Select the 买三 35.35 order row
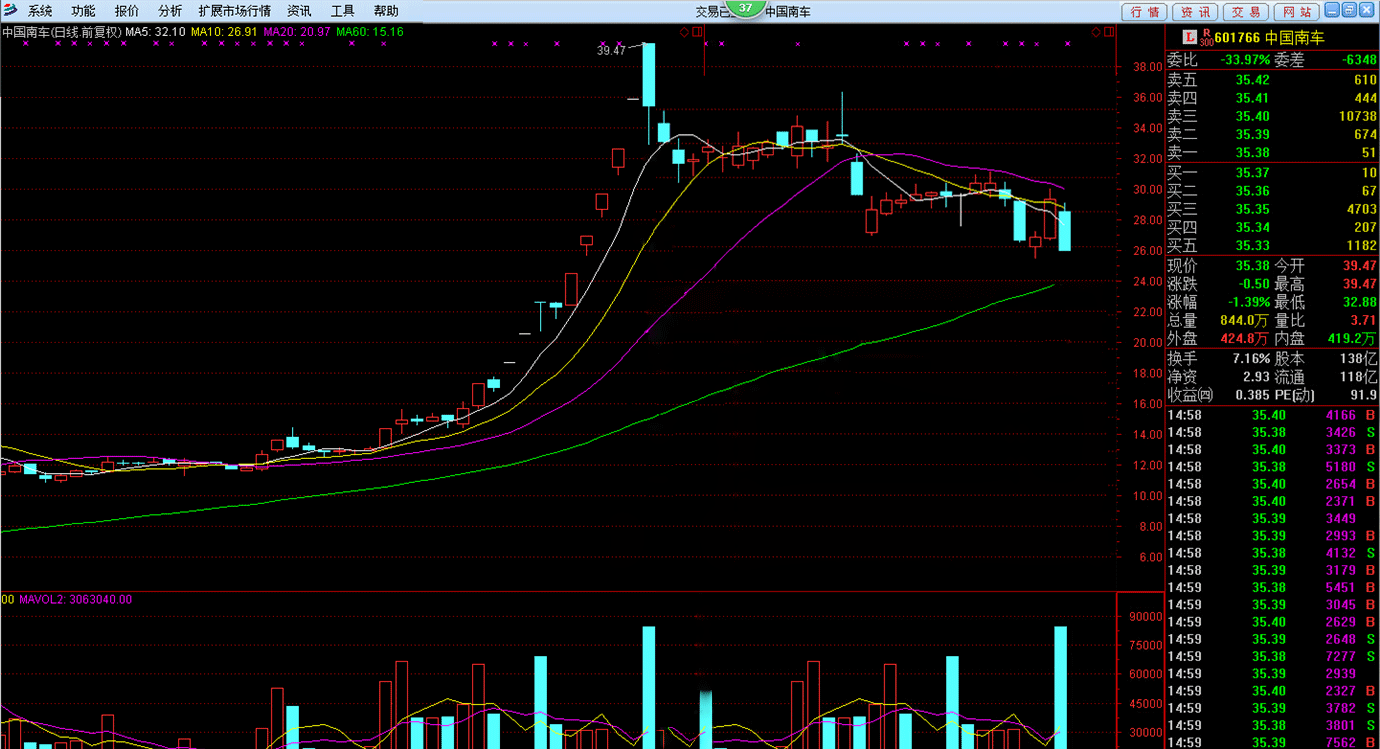 click(x=1272, y=209)
